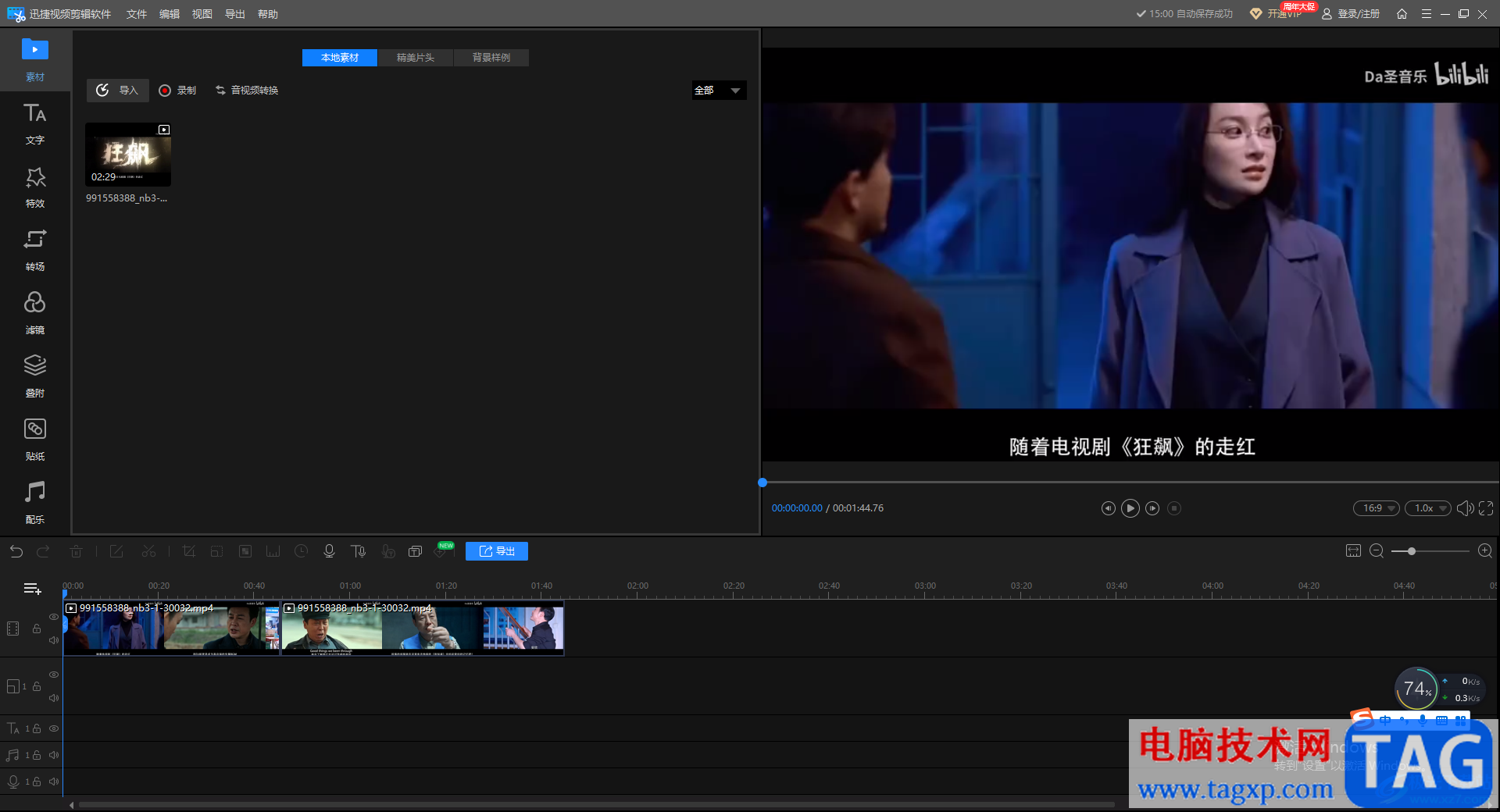Click the preview fullscreen icon
Screen dimensions: 1500x812
1486,508
